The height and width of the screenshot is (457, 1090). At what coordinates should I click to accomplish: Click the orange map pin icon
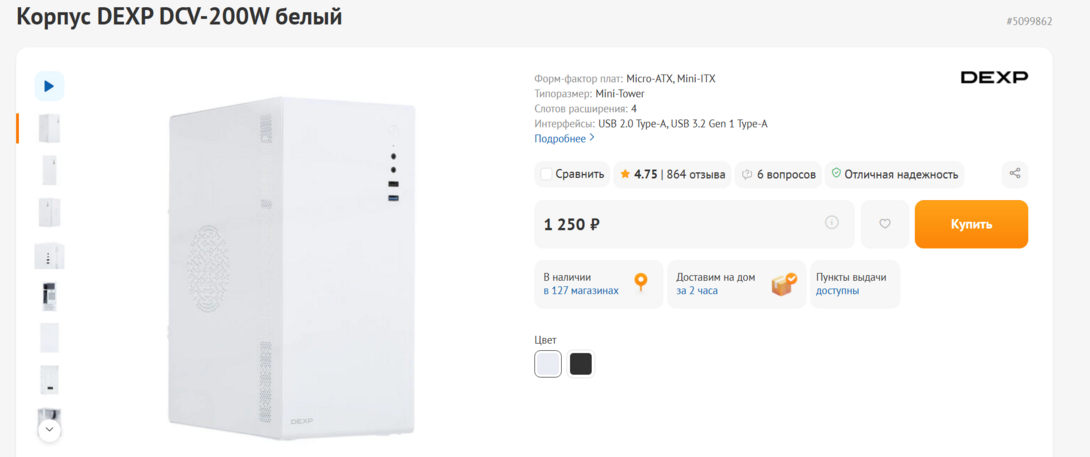641,283
